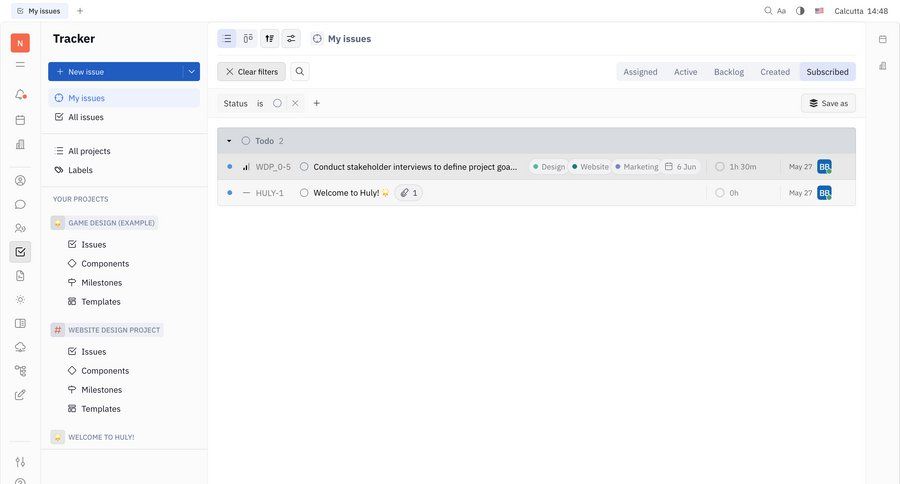
Task: Switch to list view layout icon
Action: pyautogui.click(x=227, y=39)
